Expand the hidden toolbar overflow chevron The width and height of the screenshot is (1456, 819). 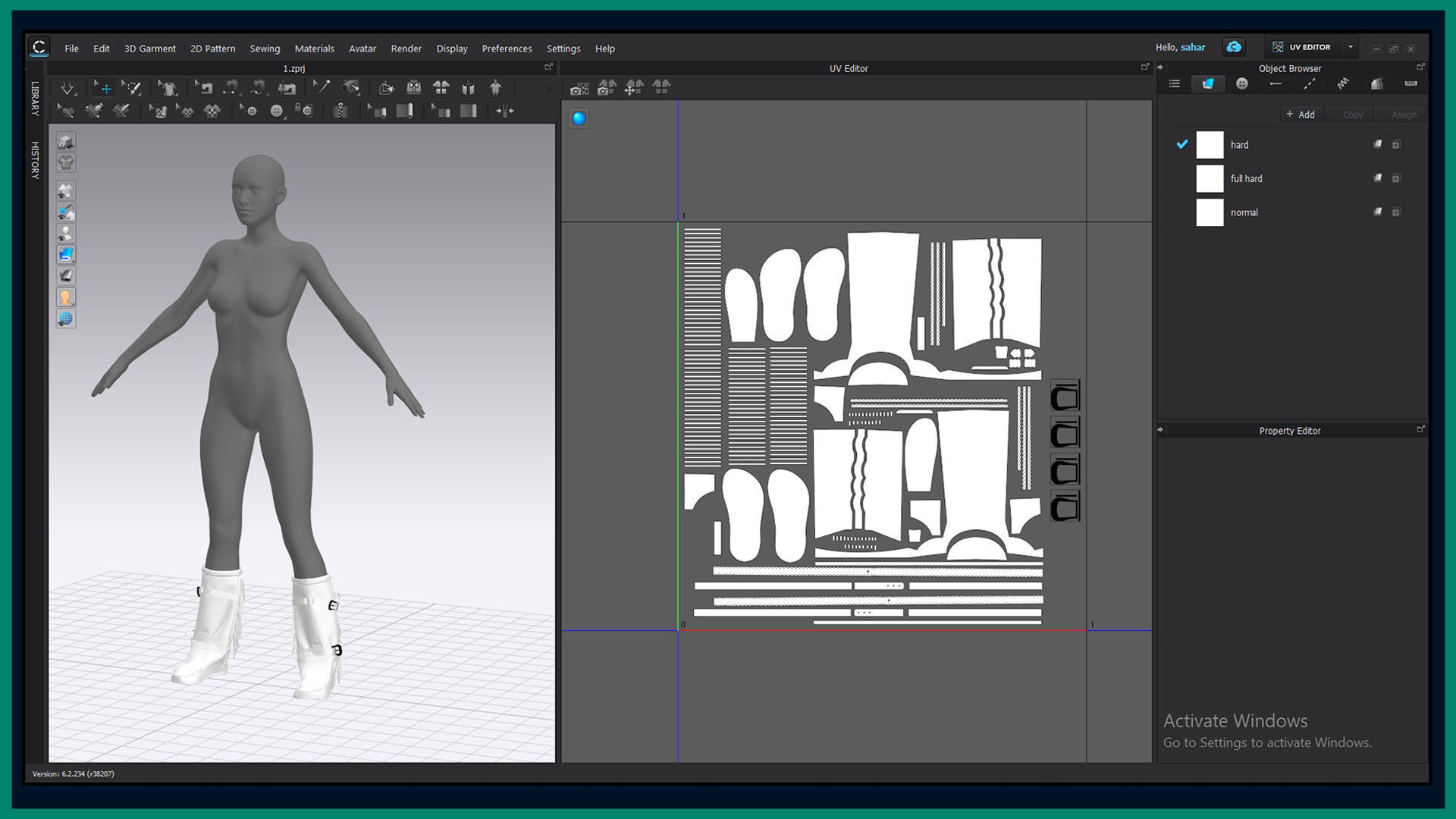(x=550, y=89)
